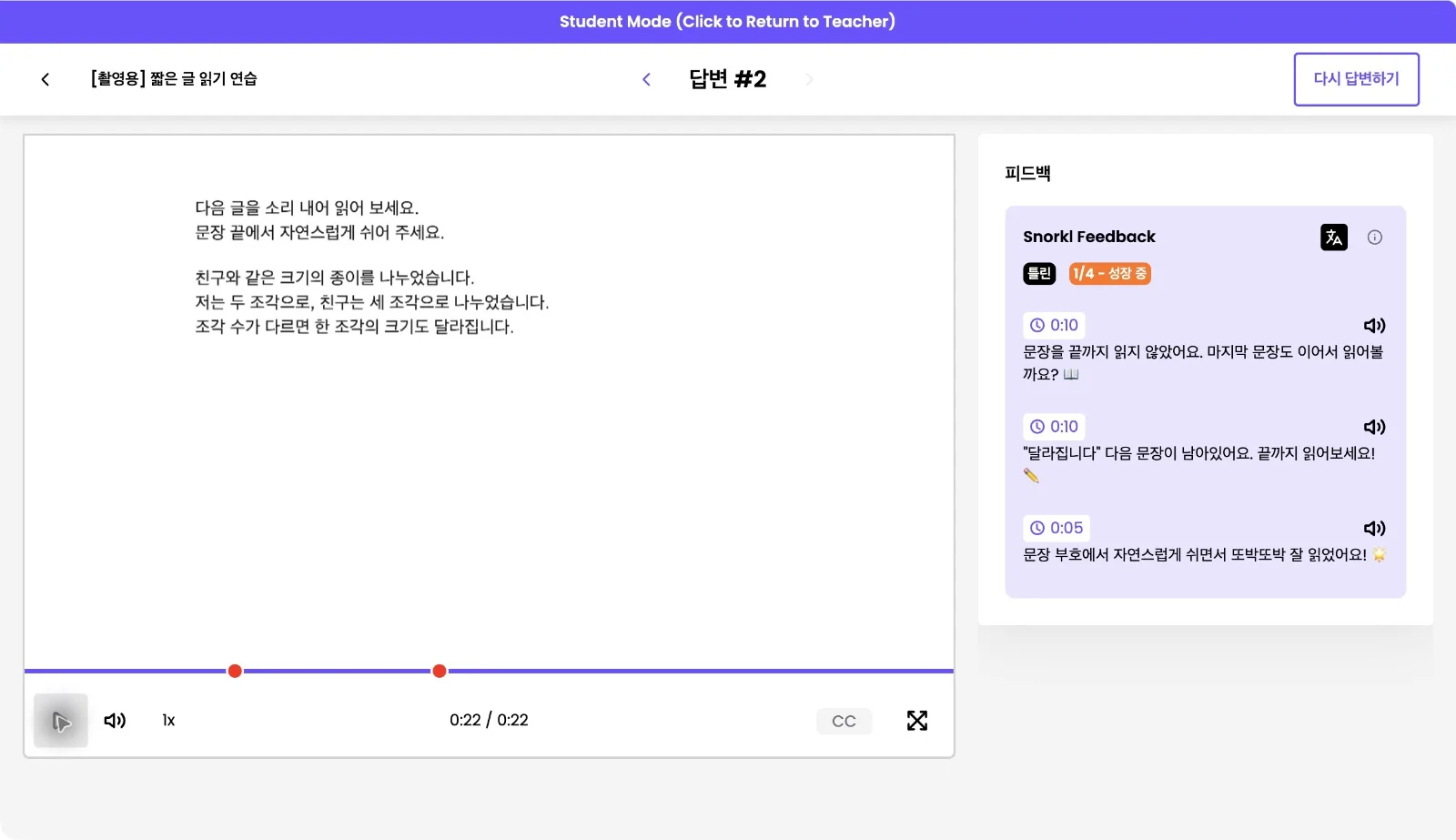The width and height of the screenshot is (1456, 840).
Task: Open the Snorkl Feedback info icon
Action: pyautogui.click(x=1375, y=238)
